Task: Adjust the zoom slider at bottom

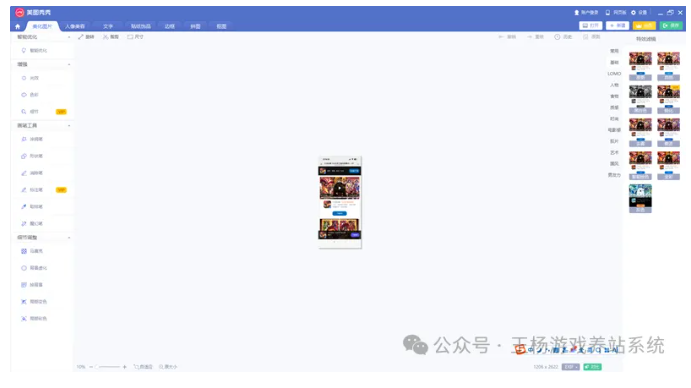Action: coord(108,367)
